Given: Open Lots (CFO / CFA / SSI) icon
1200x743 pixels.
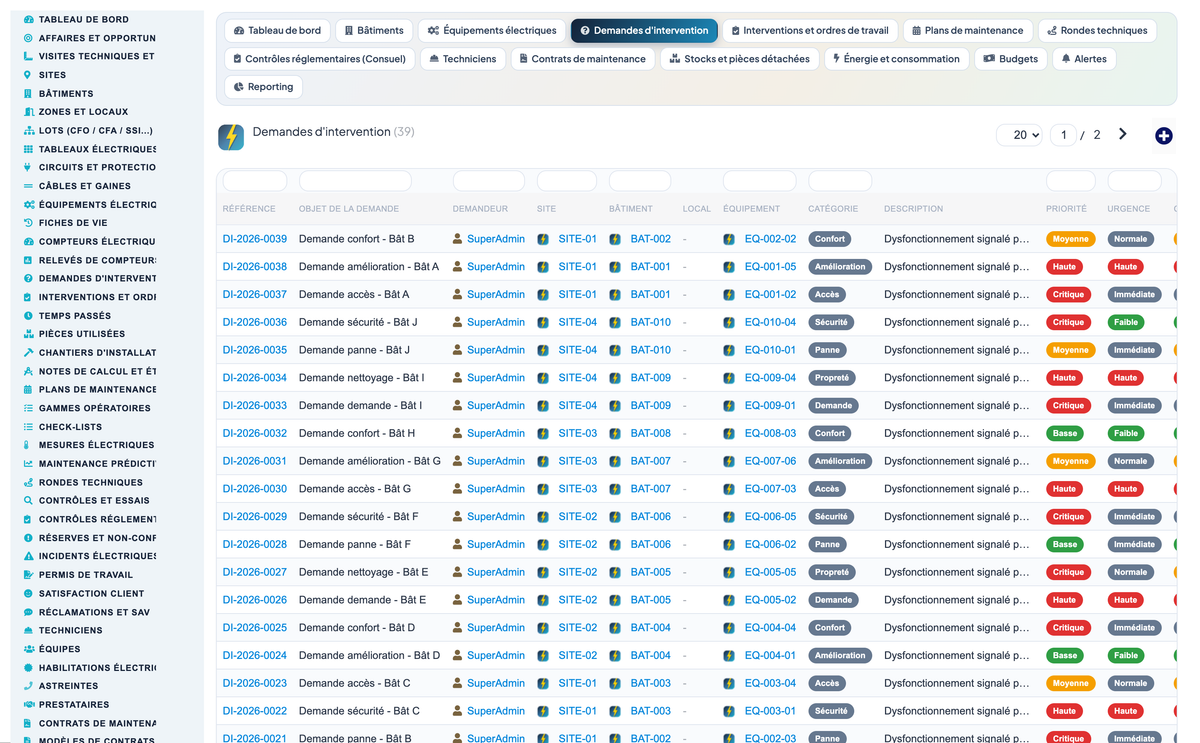Looking at the screenshot, I should point(28,130).
